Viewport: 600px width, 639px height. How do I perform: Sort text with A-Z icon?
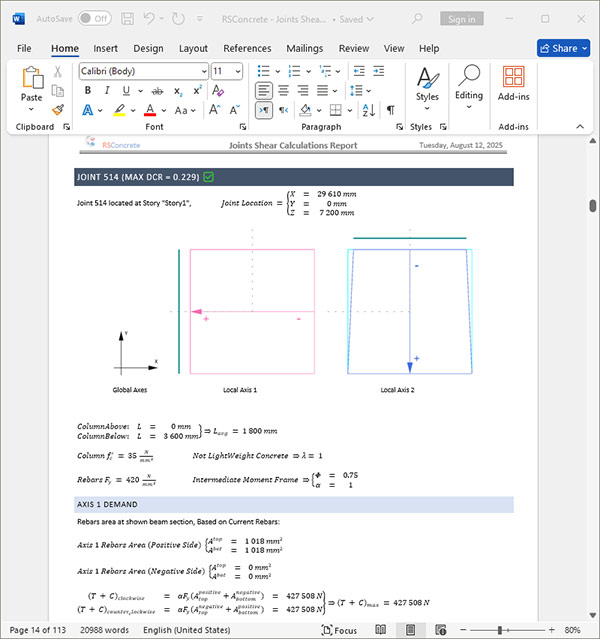pyautogui.click(x=369, y=110)
